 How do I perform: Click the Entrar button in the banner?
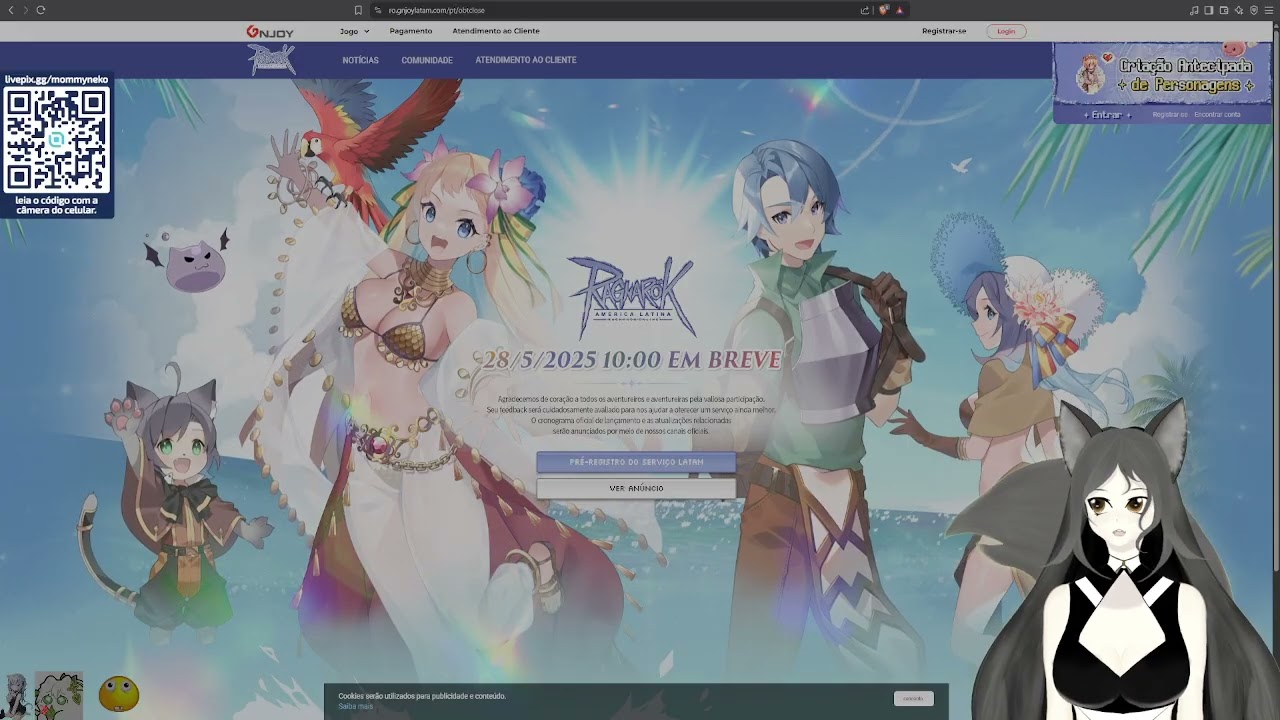pos(1107,115)
